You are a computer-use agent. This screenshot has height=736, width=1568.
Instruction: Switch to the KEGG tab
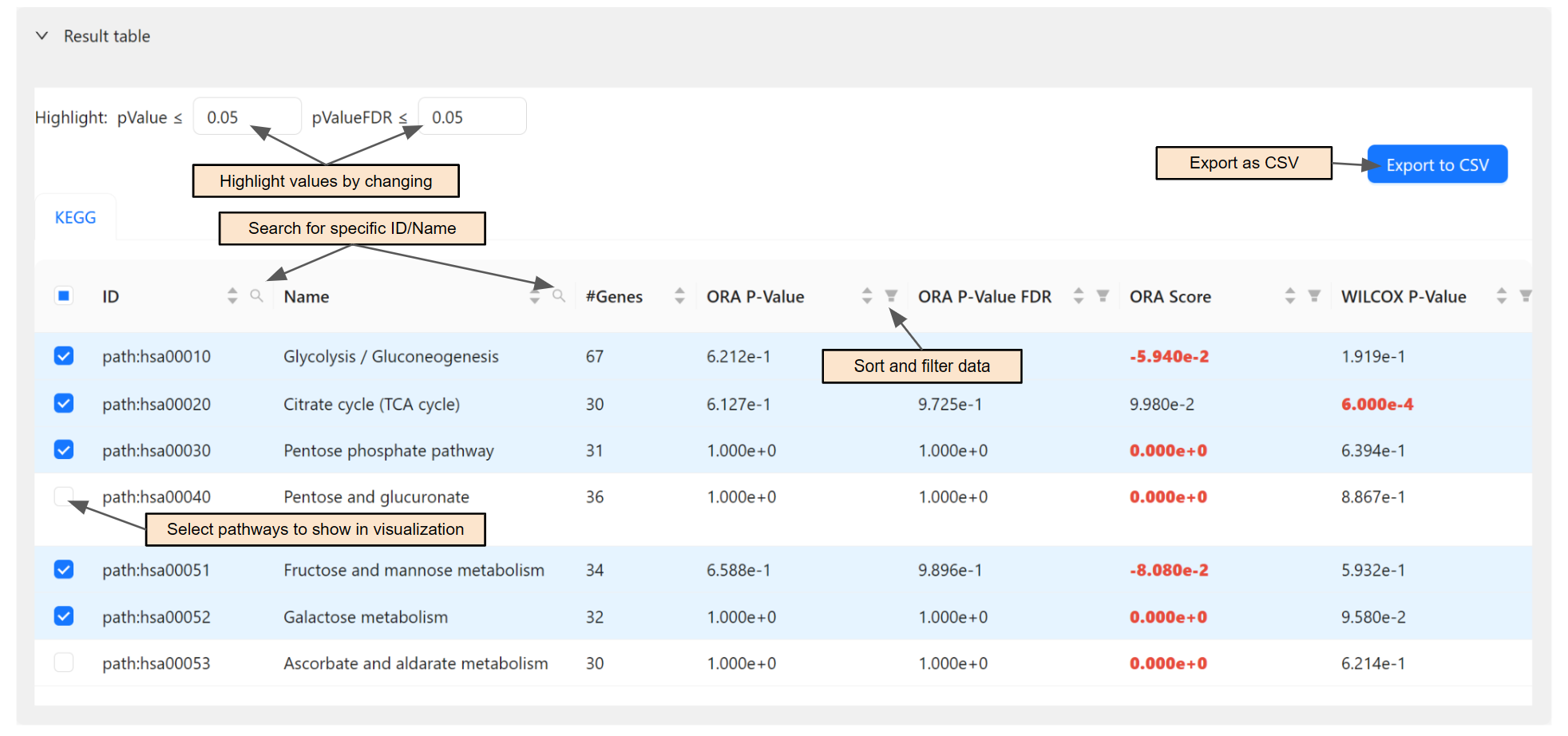pyautogui.click(x=76, y=216)
